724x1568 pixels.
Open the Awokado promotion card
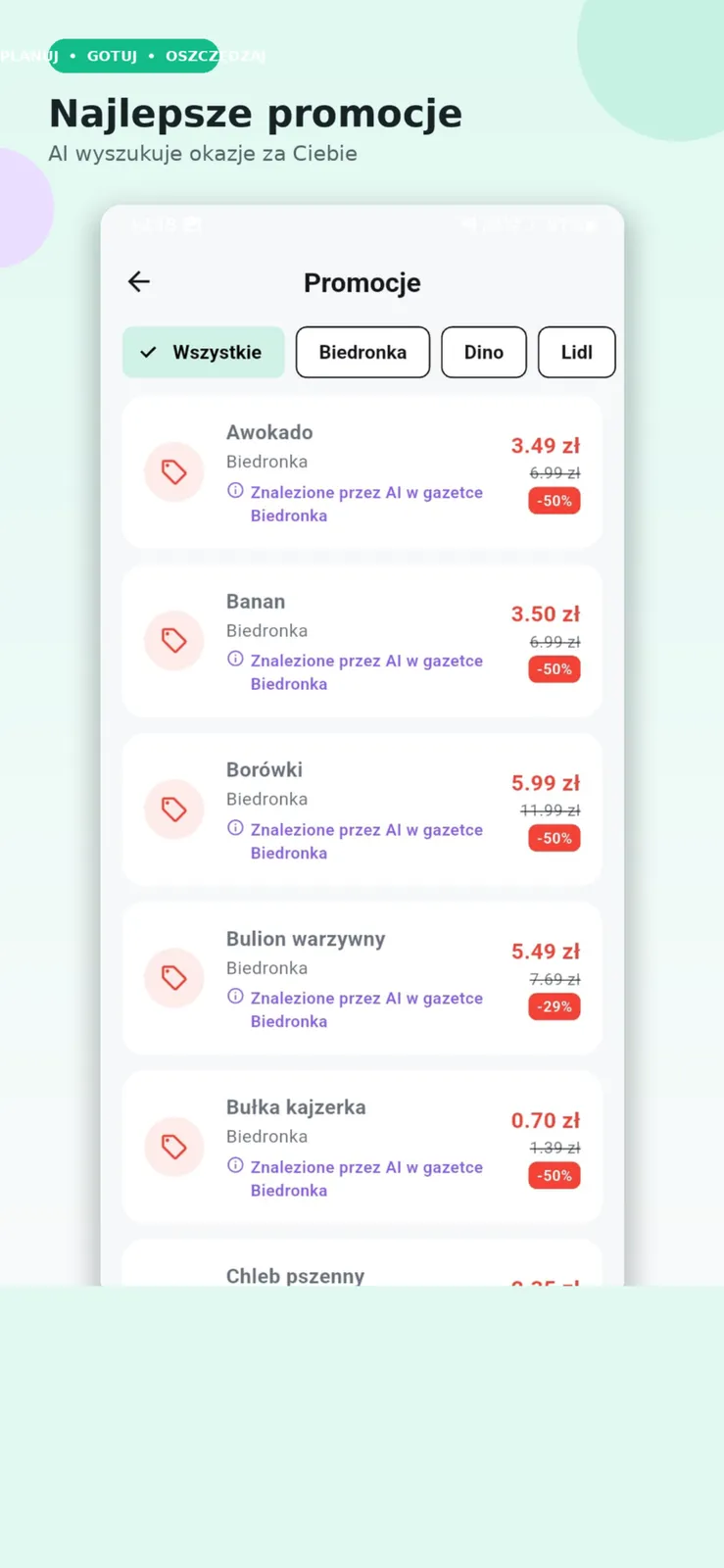coord(362,472)
